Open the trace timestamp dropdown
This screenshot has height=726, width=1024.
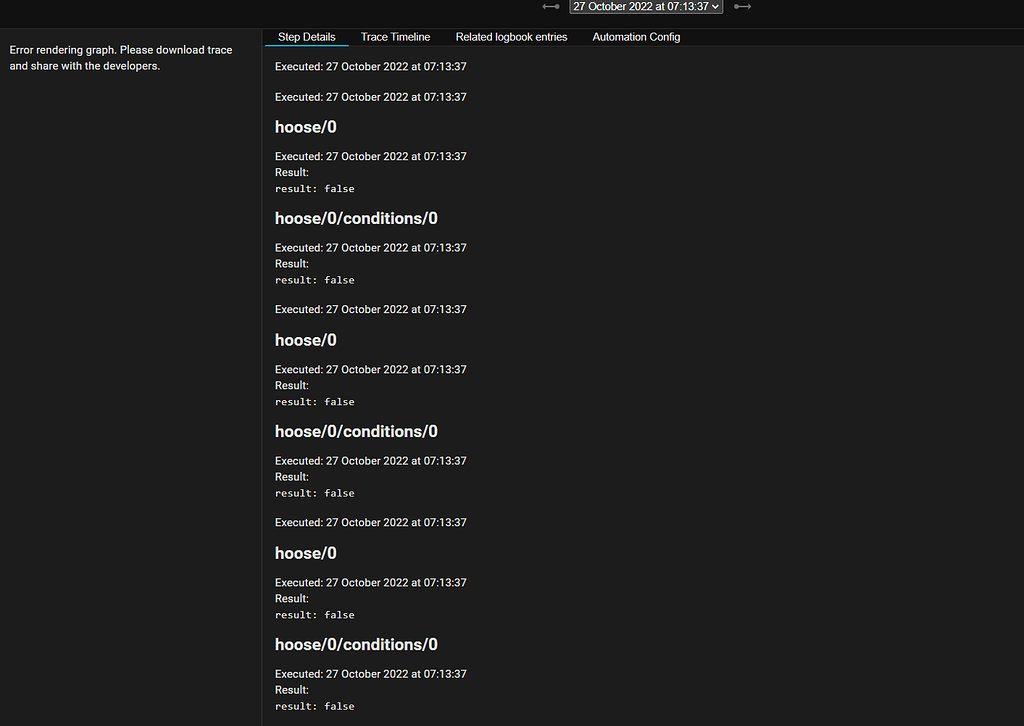(x=645, y=6)
